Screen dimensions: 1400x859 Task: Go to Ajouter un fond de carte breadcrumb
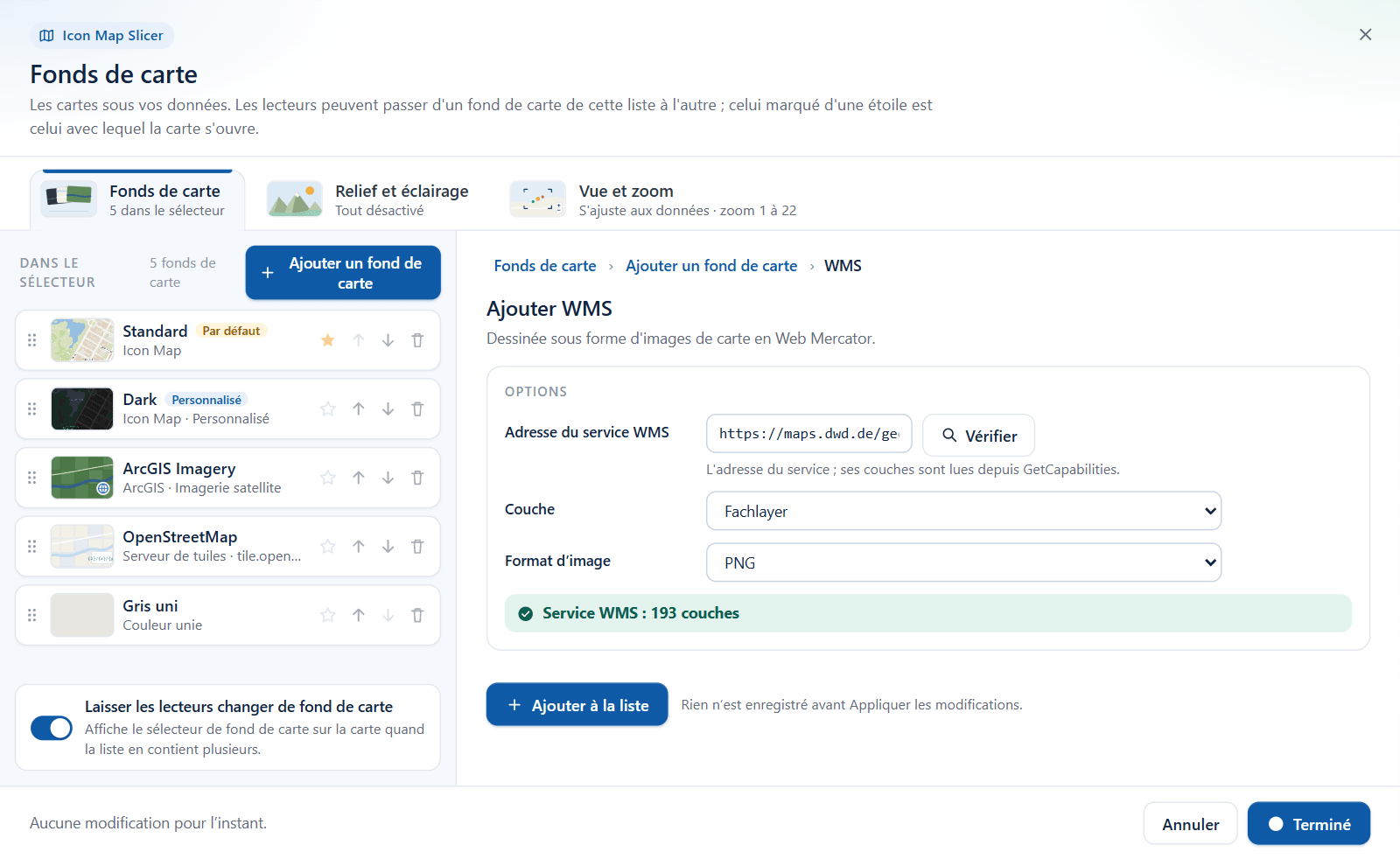711,266
